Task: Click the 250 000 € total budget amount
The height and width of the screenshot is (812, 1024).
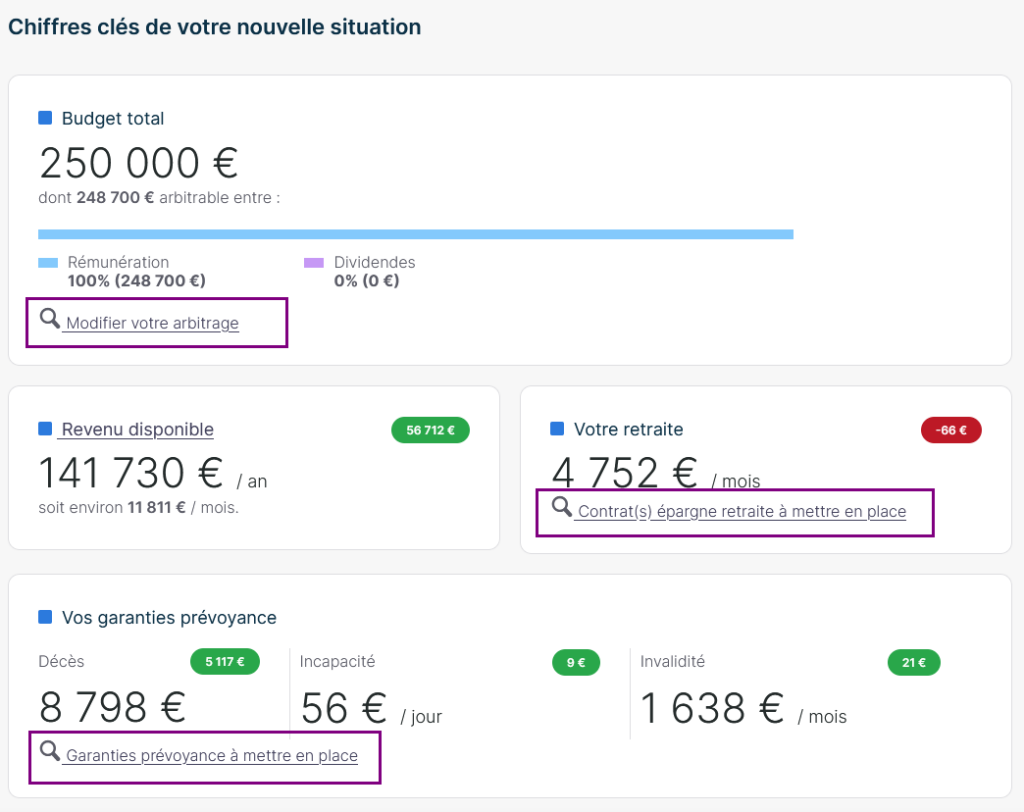Action: click(138, 162)
